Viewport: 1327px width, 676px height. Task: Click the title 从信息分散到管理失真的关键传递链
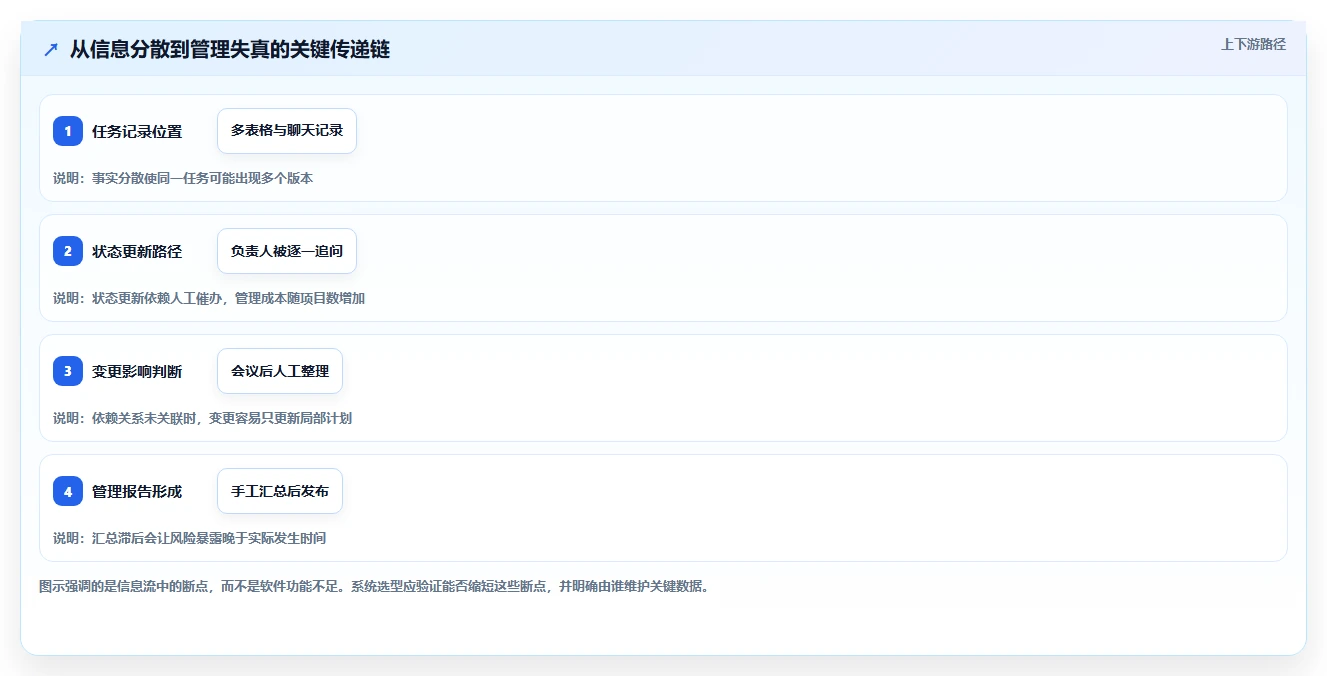coord(230,49)
